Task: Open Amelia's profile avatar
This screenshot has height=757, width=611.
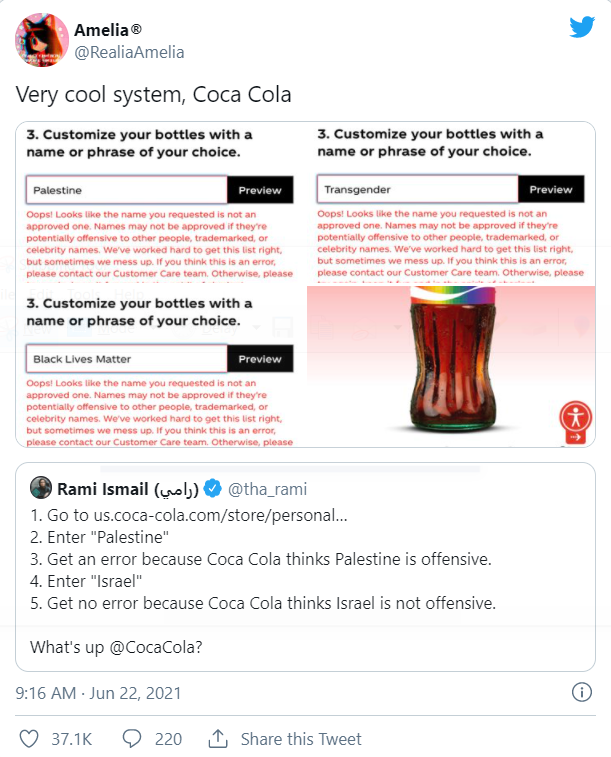Action: click(42, 40)
